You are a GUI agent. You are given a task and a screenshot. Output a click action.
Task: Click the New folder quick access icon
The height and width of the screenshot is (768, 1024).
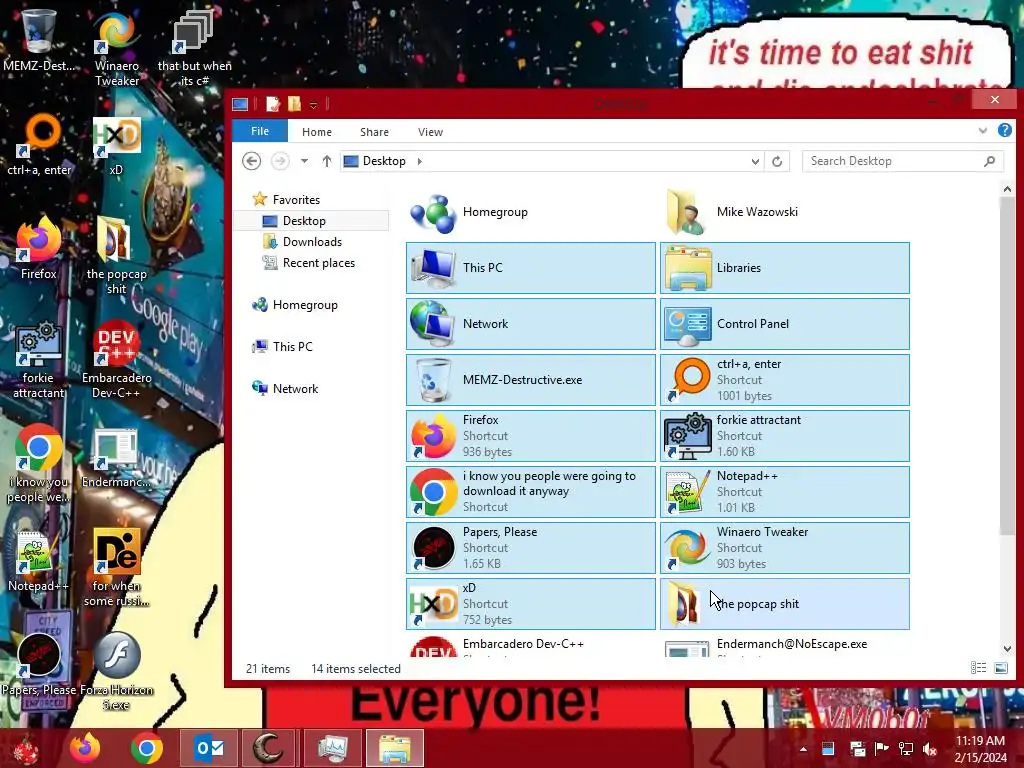pyautogui.click(x=295, y=104)
